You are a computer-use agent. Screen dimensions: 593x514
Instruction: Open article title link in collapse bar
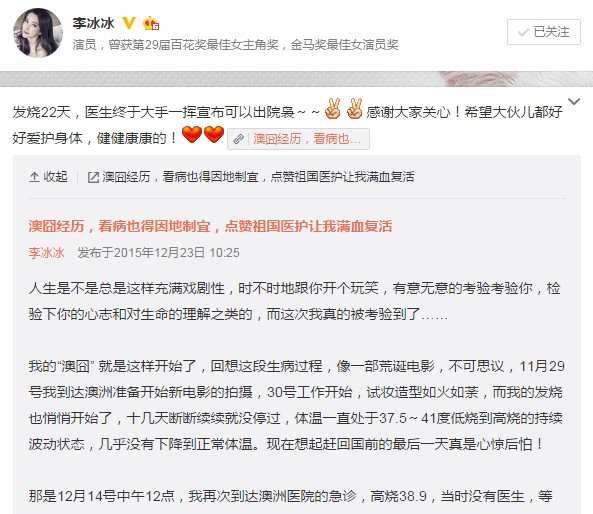[258, 177]
